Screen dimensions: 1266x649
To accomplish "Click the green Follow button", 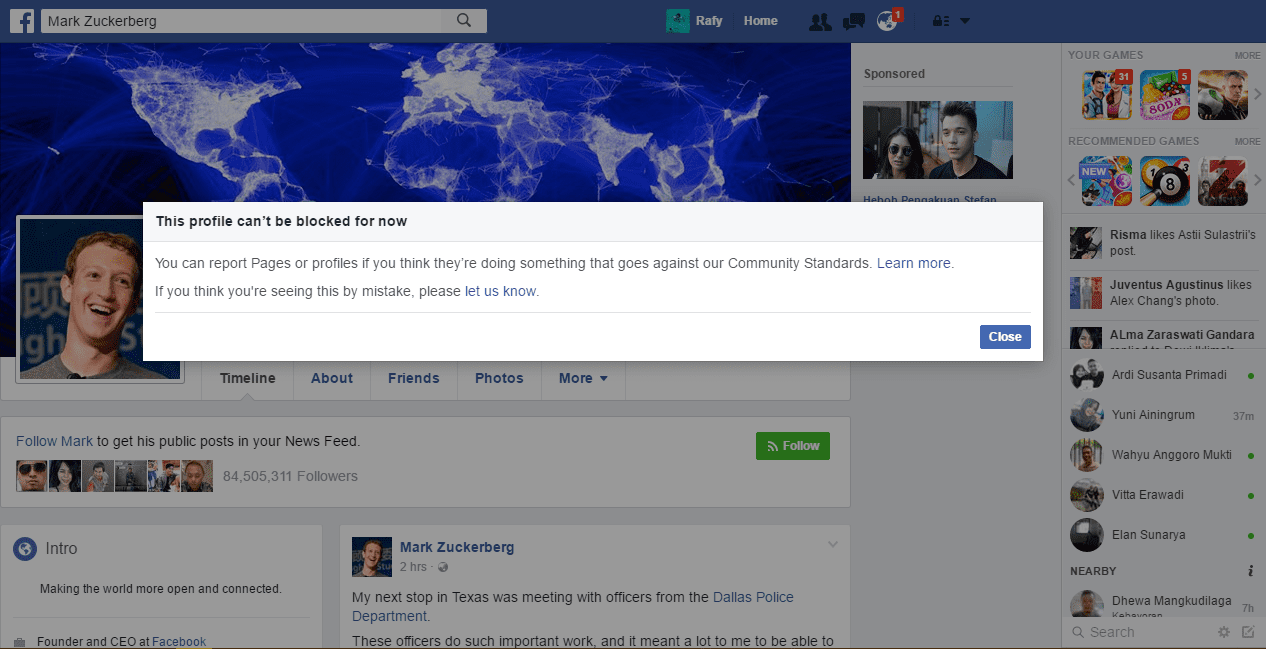I will click(x=793, y=446).
